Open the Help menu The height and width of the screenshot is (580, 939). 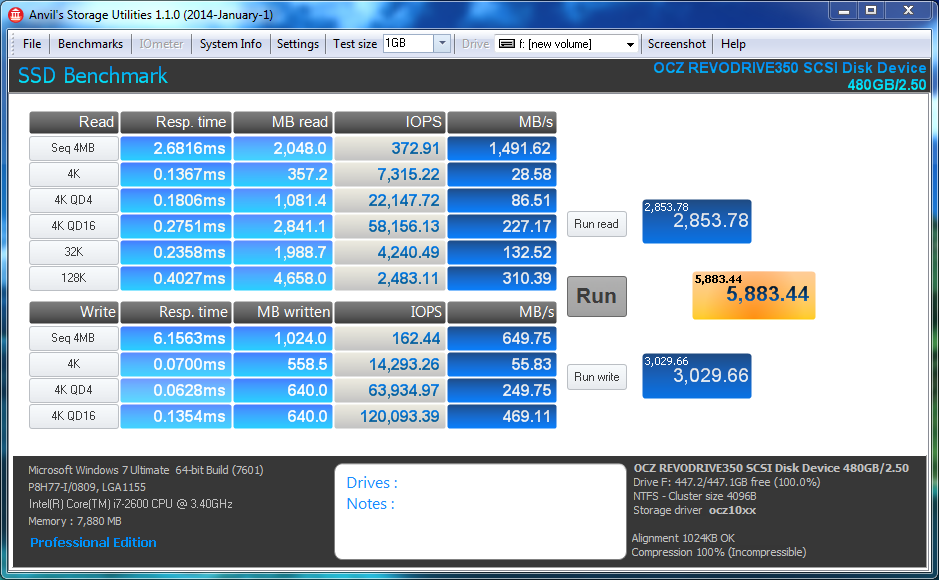tap(733, 44)
